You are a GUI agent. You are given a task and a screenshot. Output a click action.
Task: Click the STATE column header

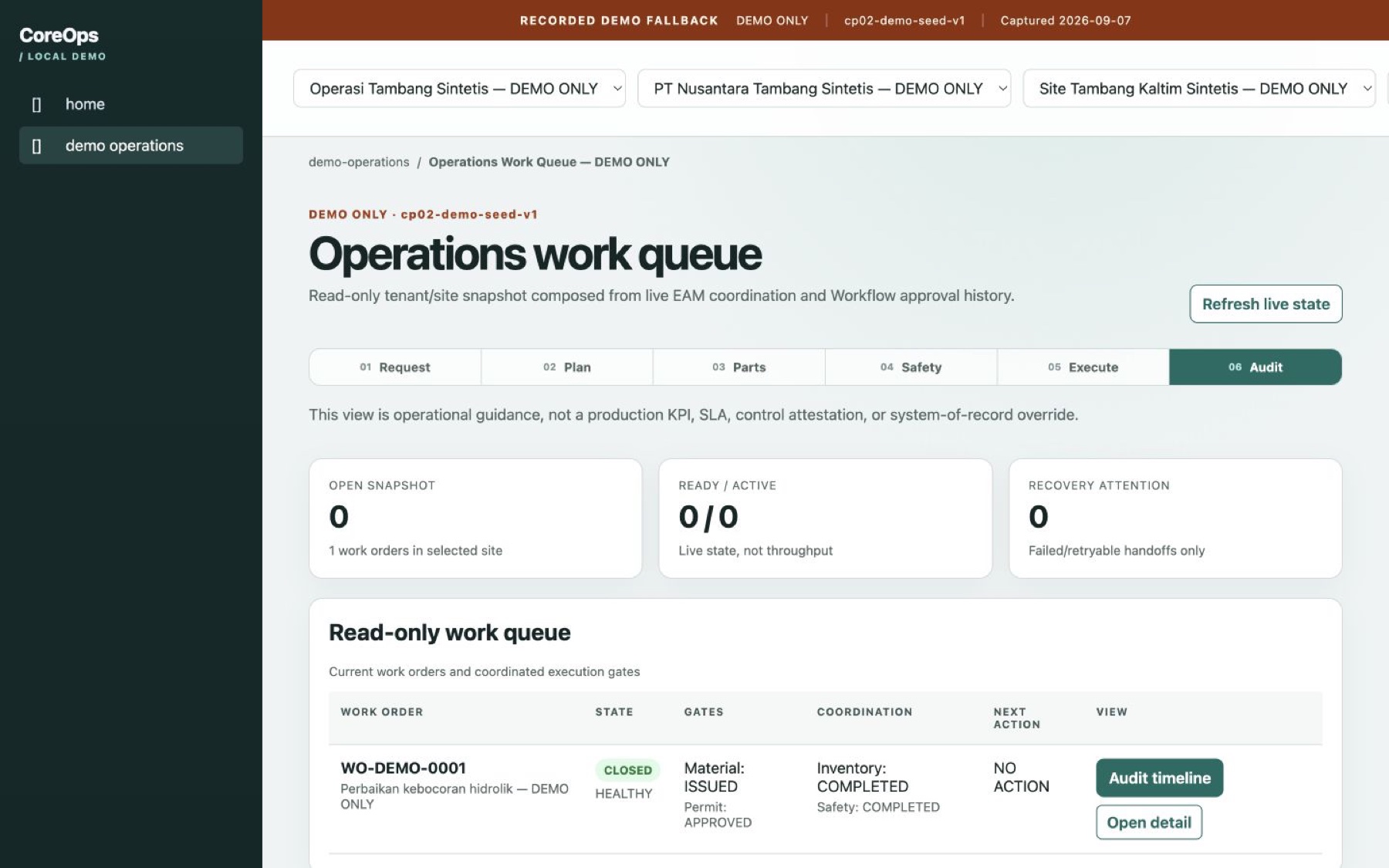point(614,712)
